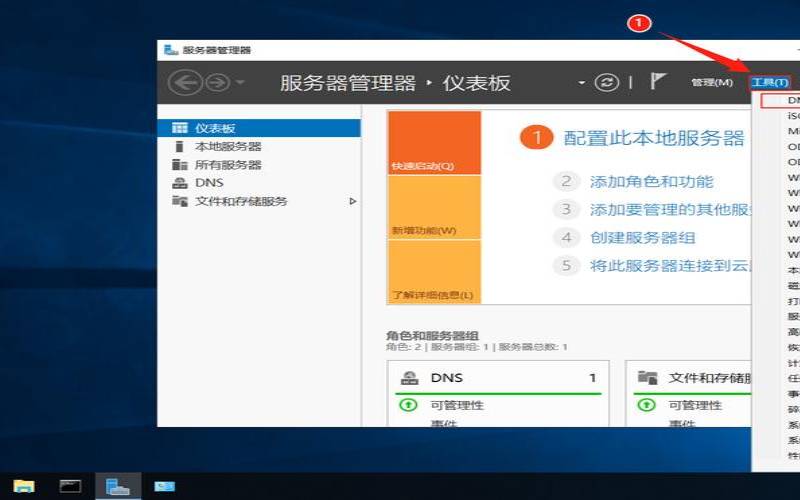The height and width of the screenshot is (500, 800).
Task: Click the 添加要管理的其他服务器 link
Action: 670,210
